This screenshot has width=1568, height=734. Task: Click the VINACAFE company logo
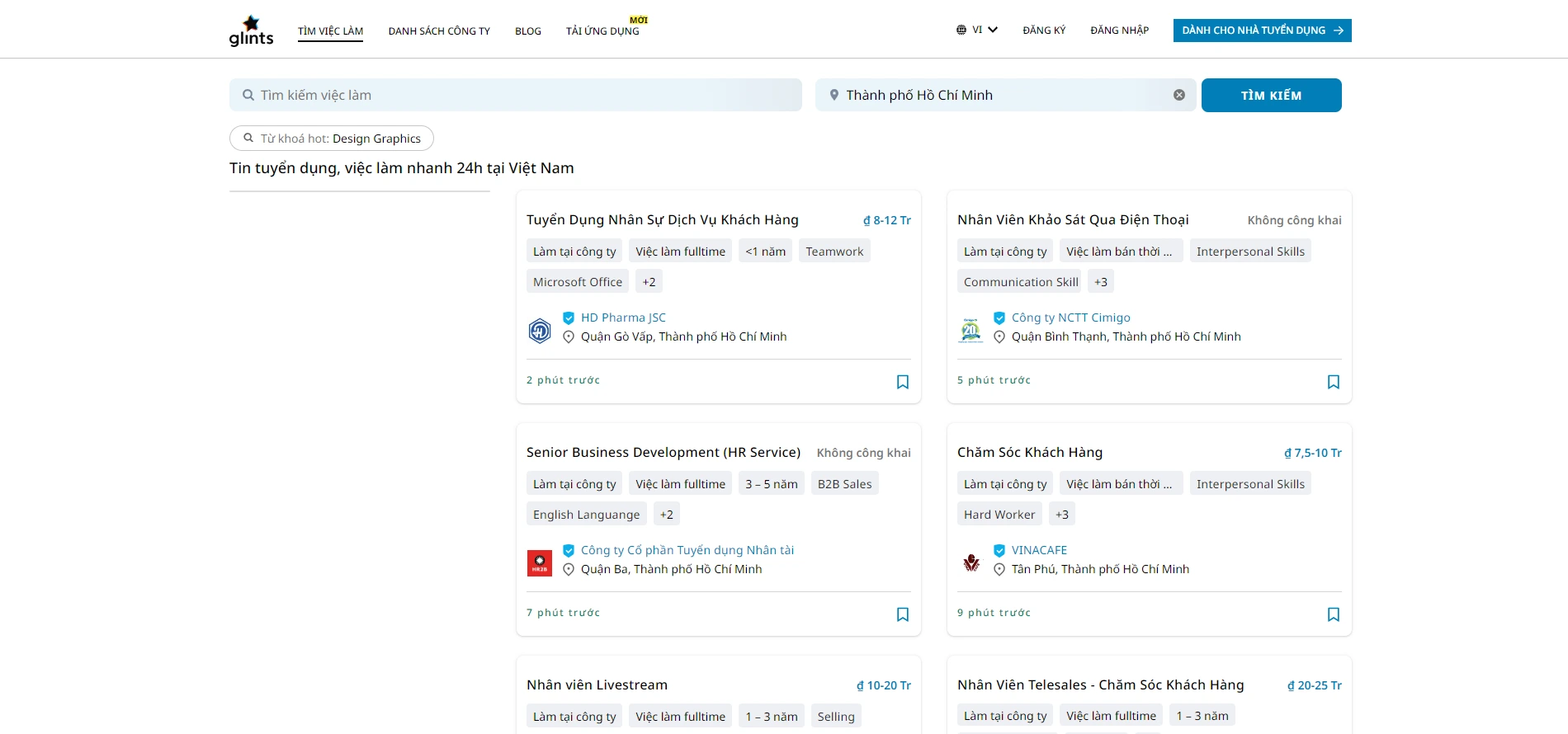click(x=971, y=563)
